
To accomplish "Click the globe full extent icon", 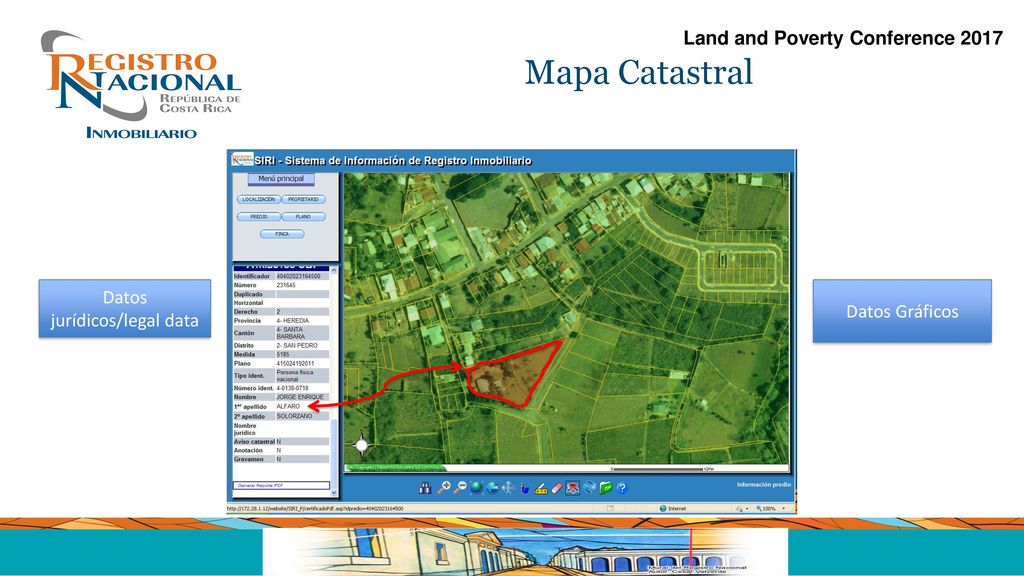I will click(476, 488).
